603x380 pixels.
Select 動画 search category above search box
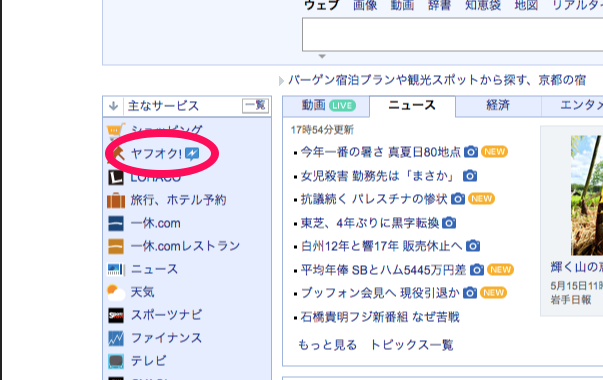point(402,5)
